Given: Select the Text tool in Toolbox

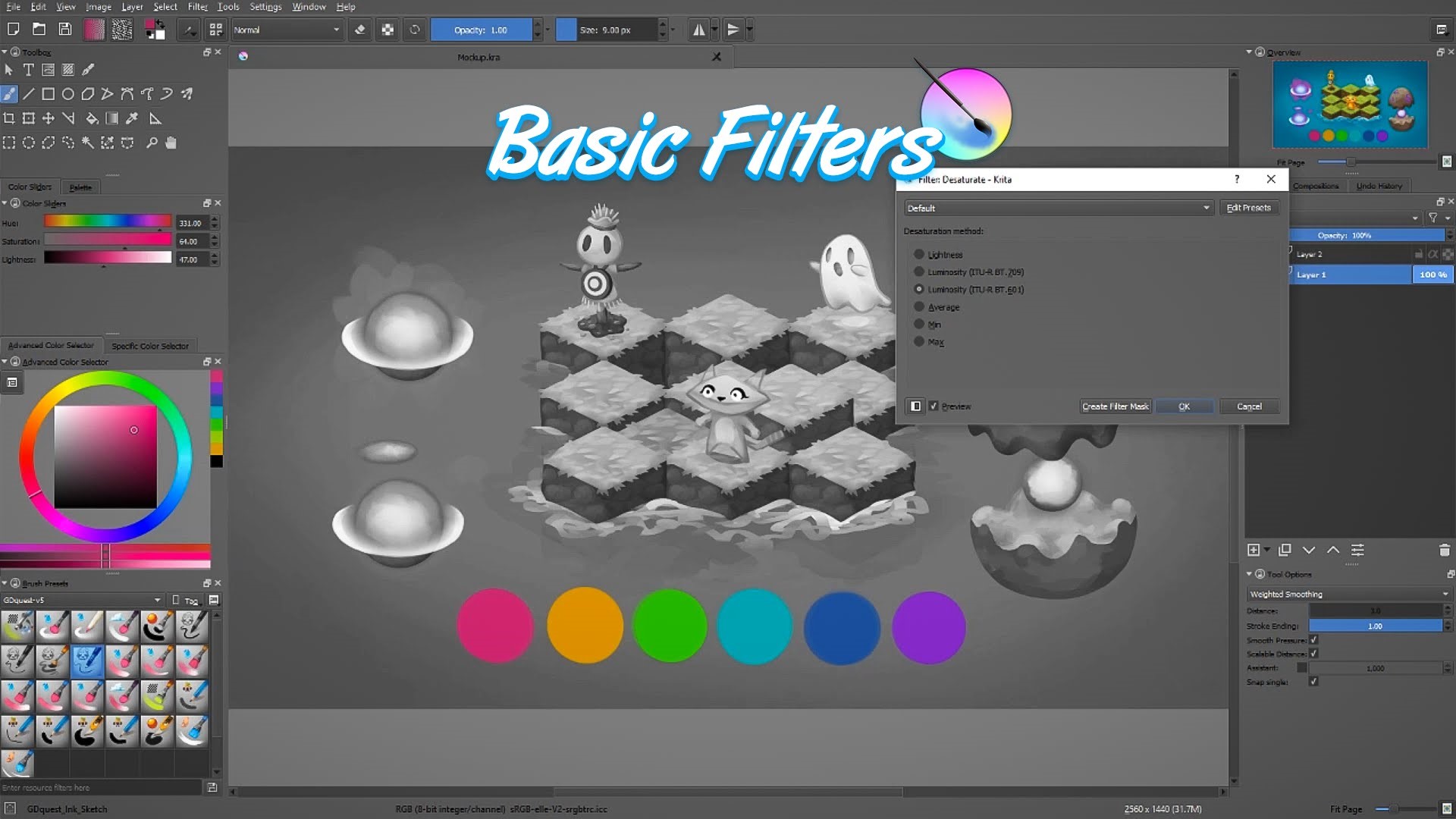Looking at the screenshot, I should [28, 70].
